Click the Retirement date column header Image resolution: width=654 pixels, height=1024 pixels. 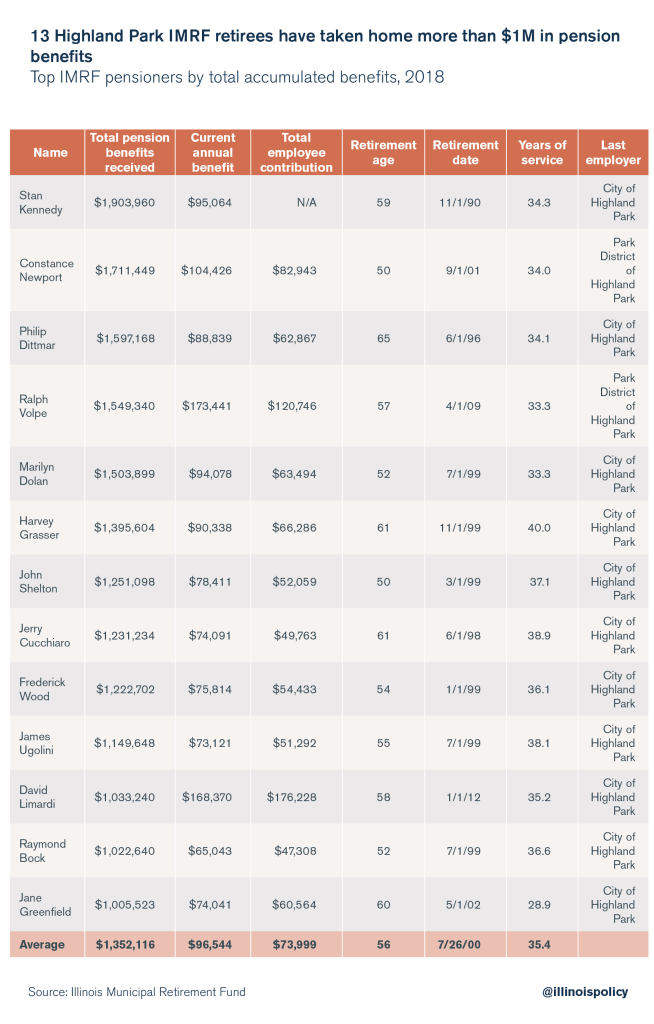(465, 153)
